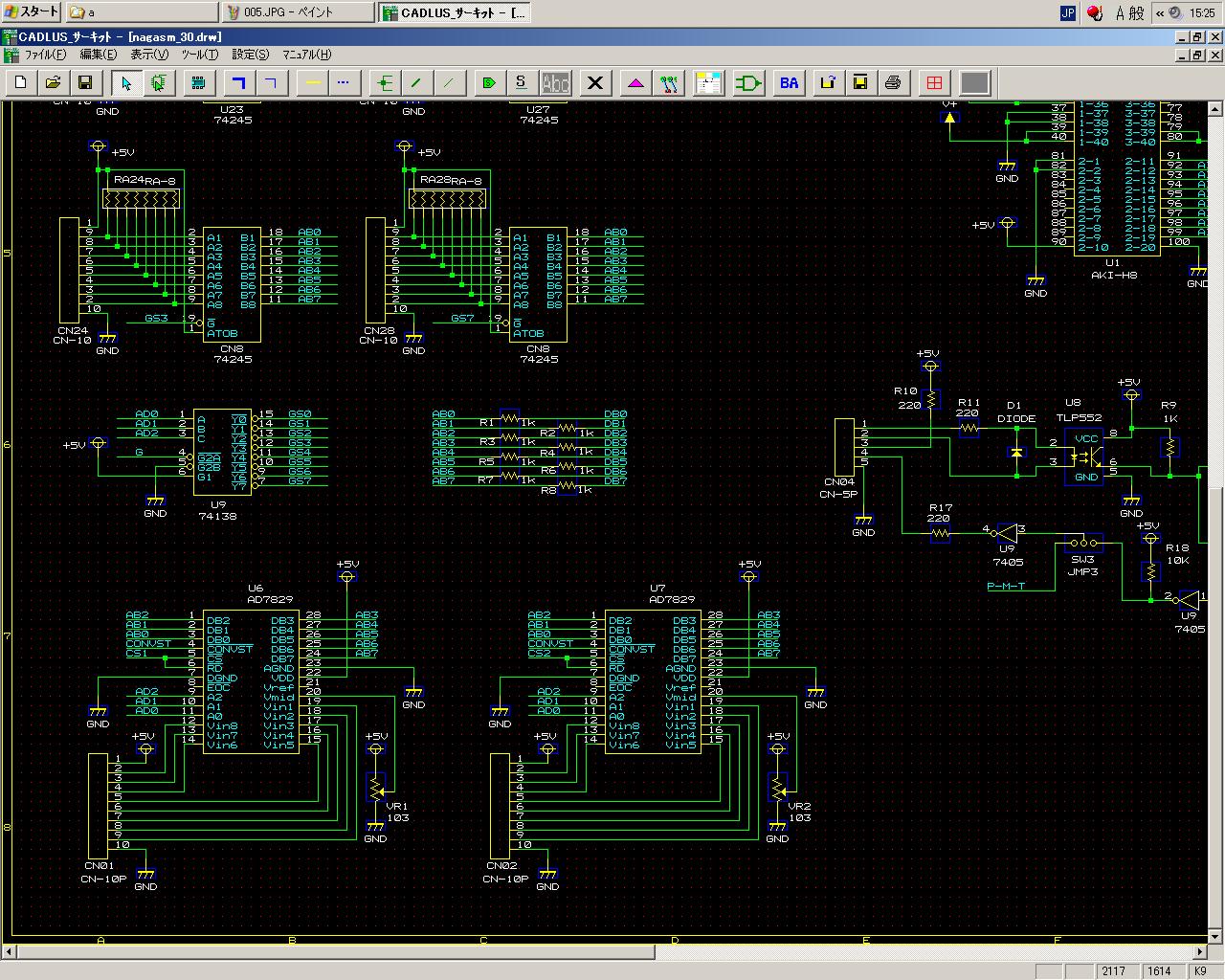Viewport: 1225px width, 980px height.
Task: Toggle the red grid display button
Action: (x=934, y=83)
